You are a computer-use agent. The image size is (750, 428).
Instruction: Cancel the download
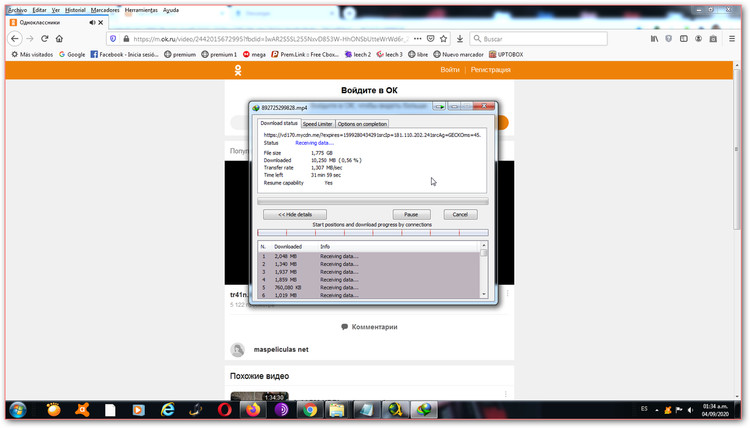460,215
